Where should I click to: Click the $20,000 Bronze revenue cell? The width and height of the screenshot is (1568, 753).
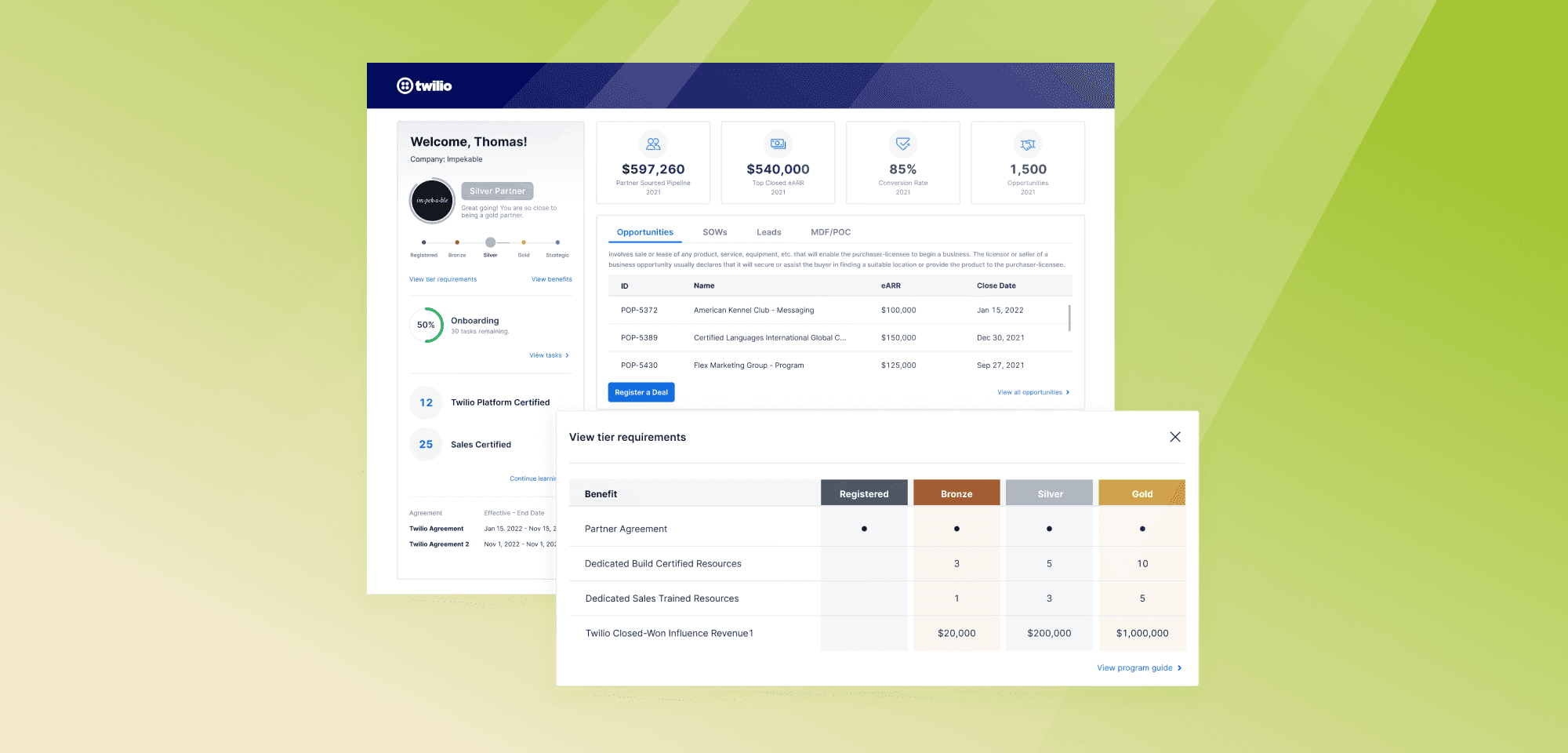coord(956,633)
